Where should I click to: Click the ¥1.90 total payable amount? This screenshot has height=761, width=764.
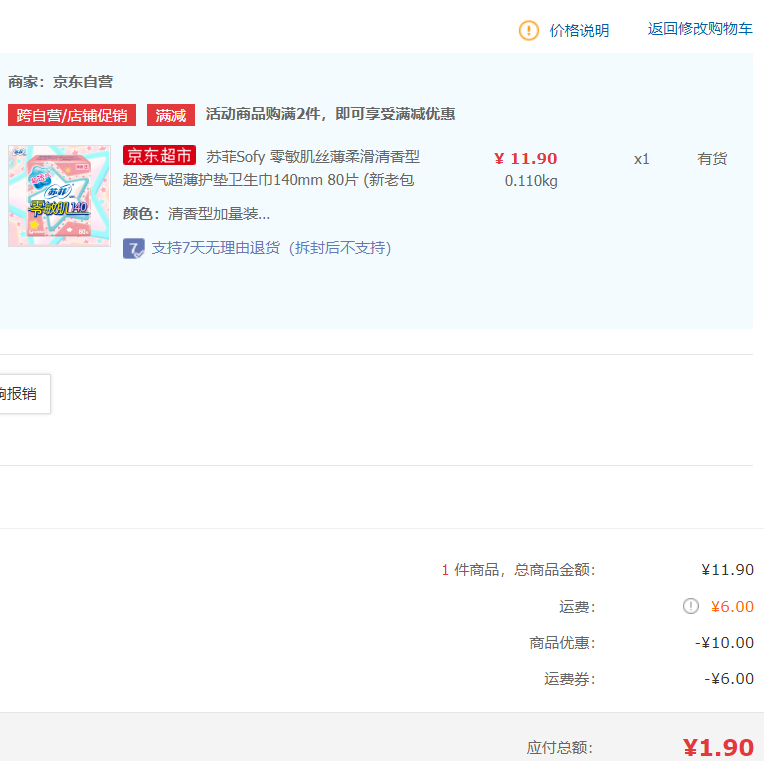tap(718, 747)
